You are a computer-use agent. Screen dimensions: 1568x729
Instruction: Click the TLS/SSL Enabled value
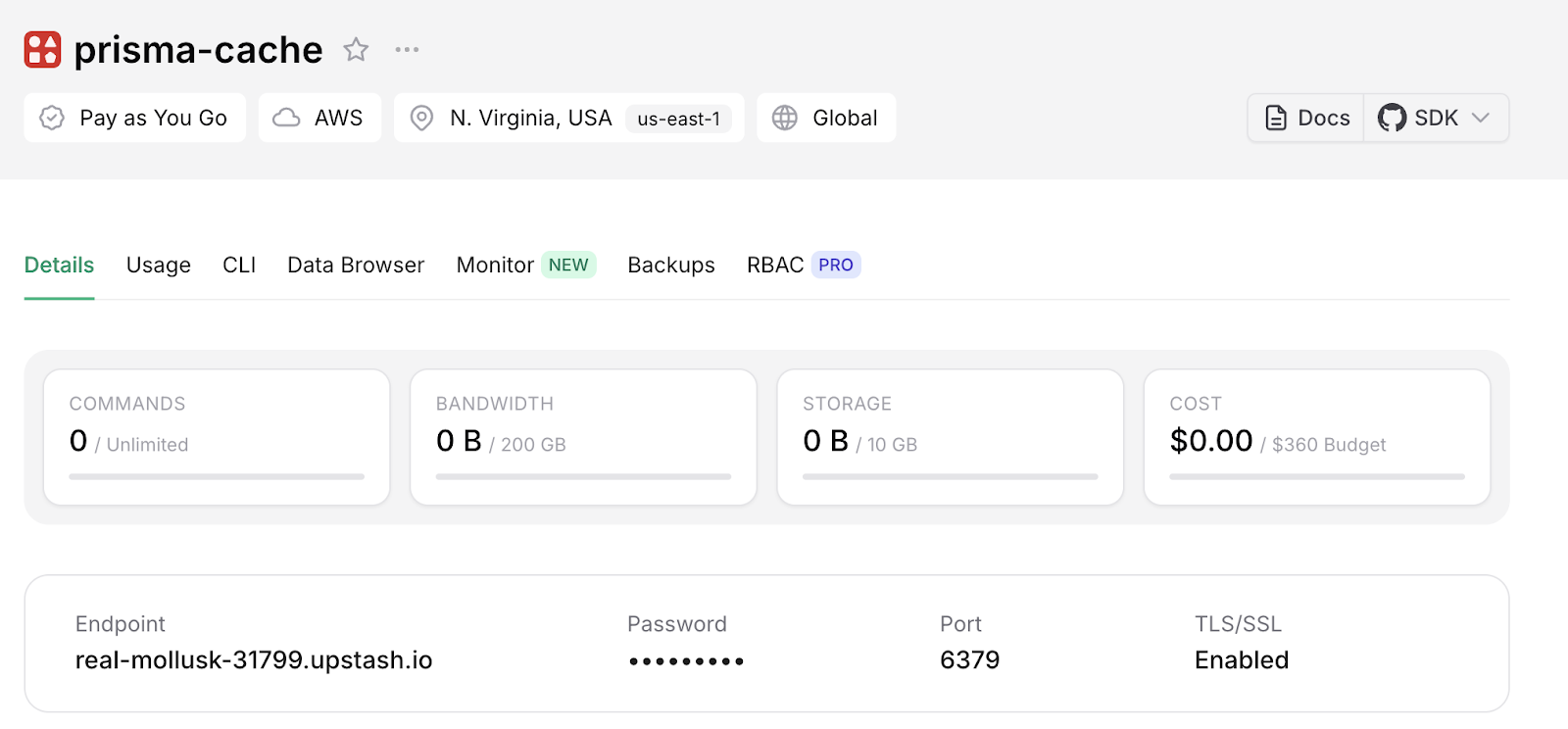point(1242,660)
